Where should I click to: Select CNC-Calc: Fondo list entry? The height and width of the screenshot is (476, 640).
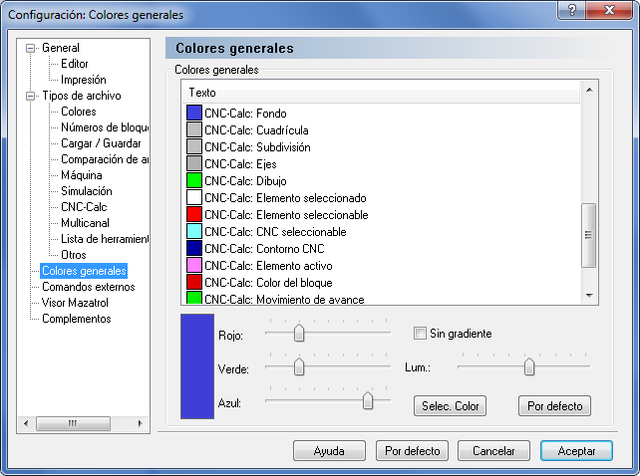click(x=245, y=113)
